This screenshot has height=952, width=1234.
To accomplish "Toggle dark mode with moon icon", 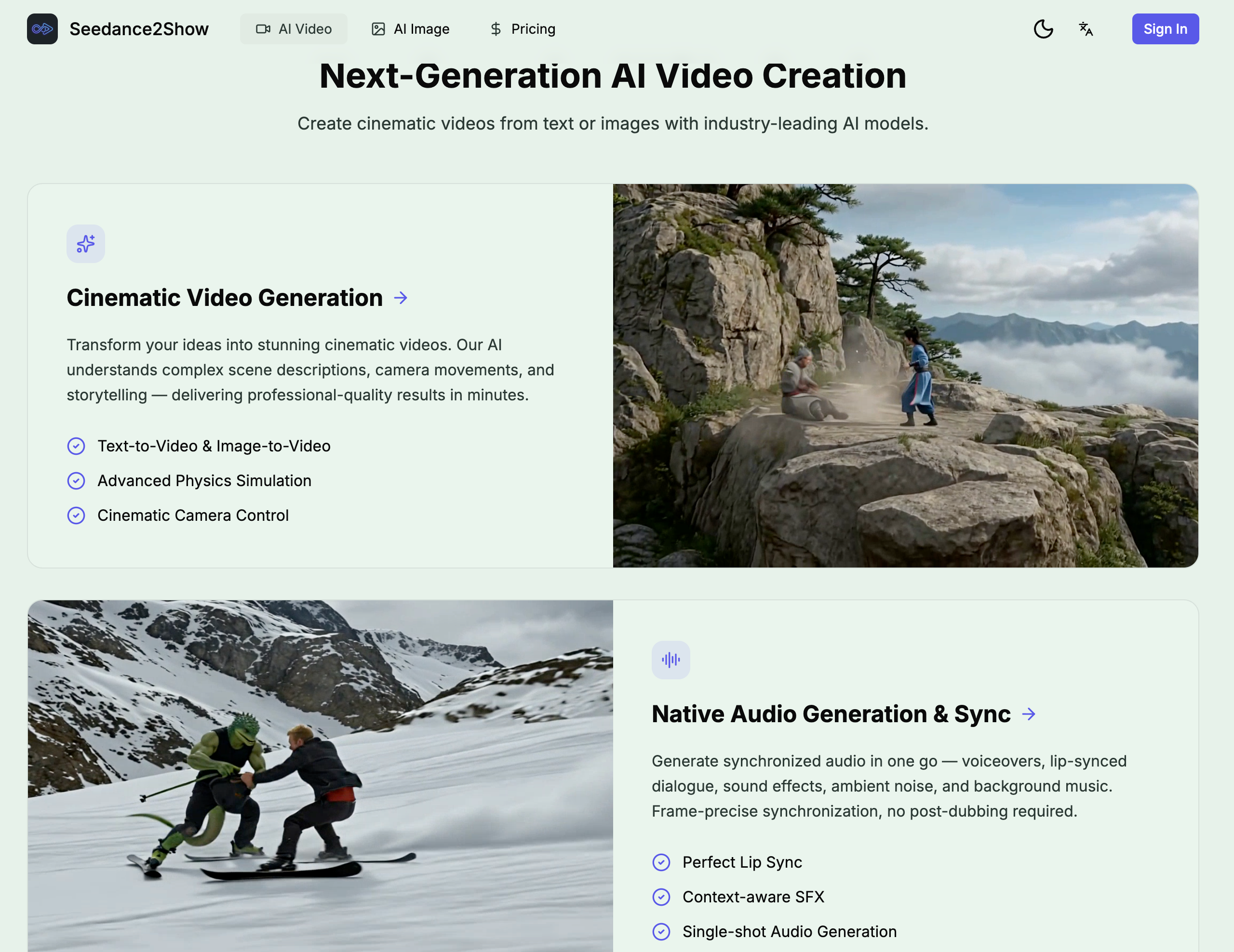I will pyautogui.click(x=1043, y=29).
